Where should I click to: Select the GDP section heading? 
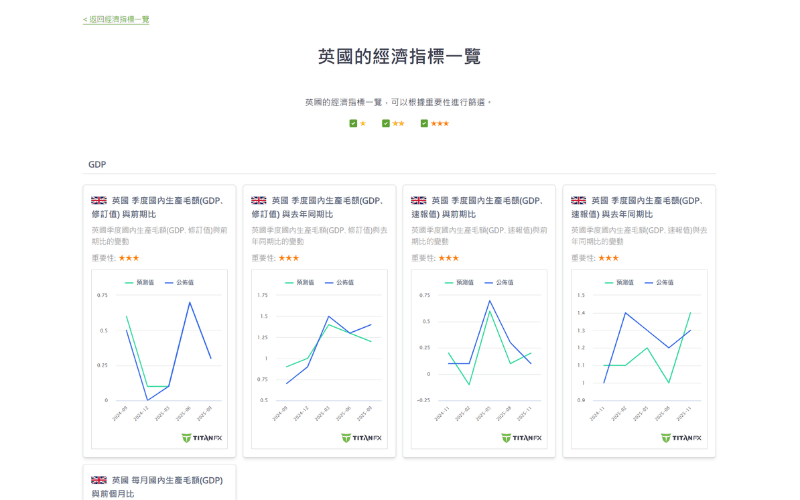97,164
